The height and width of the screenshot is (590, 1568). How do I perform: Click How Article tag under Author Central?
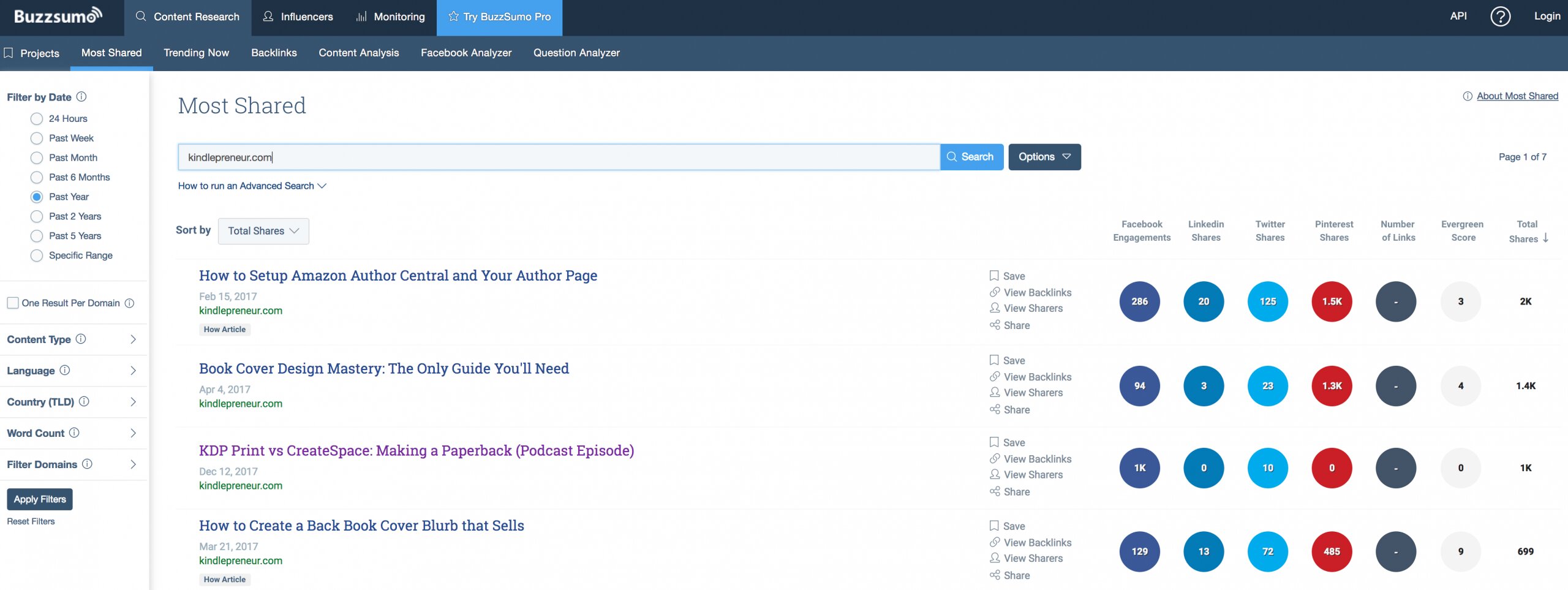(x=225, y=330)
